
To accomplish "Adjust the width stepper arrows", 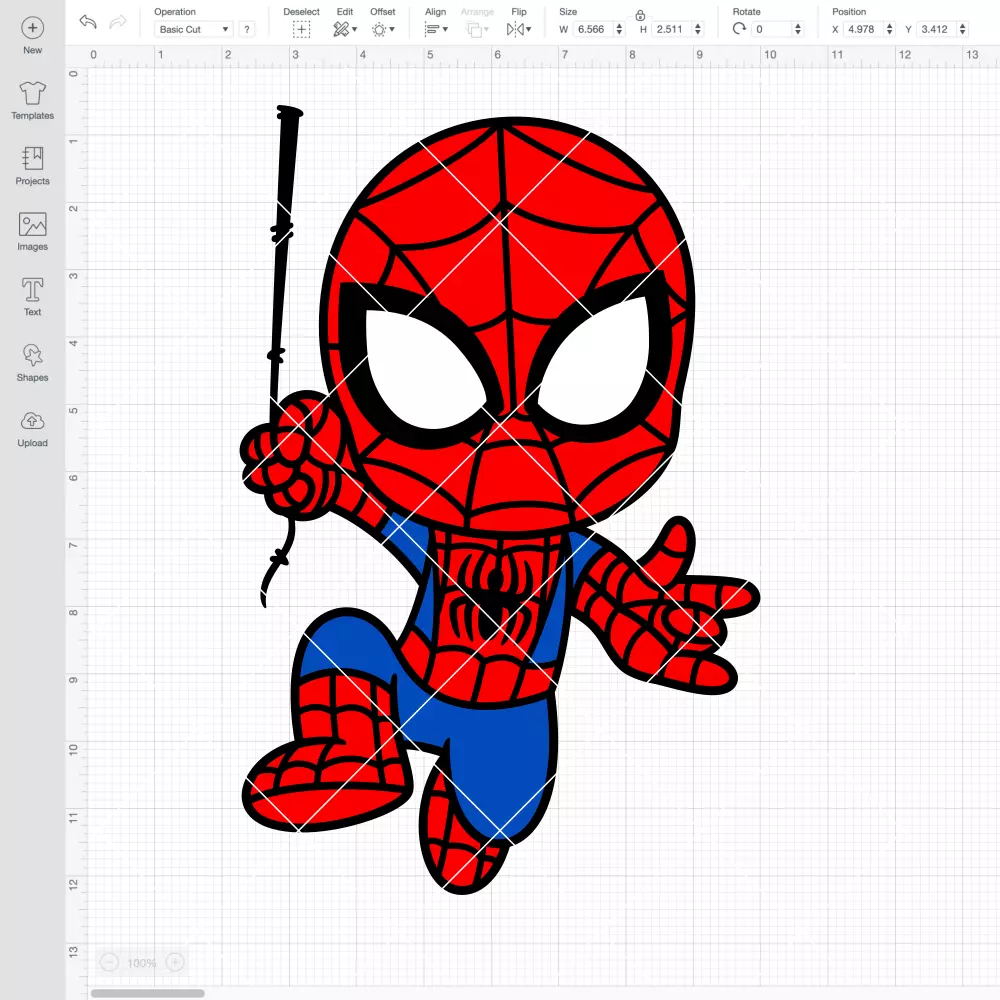I will point(619,29).
